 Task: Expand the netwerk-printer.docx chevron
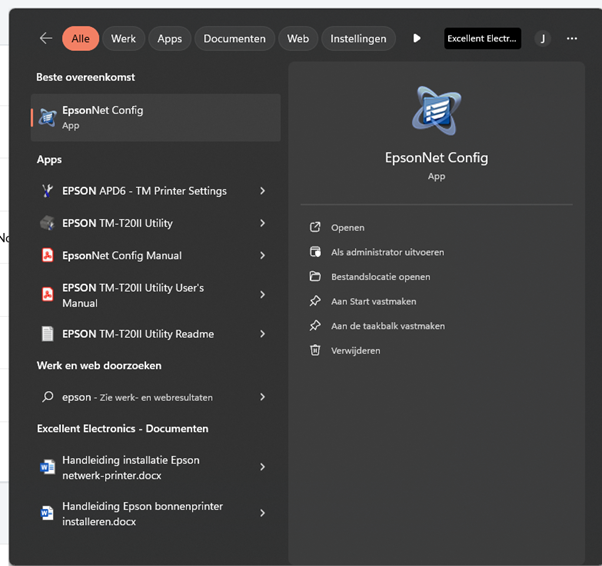click(263, 467)
